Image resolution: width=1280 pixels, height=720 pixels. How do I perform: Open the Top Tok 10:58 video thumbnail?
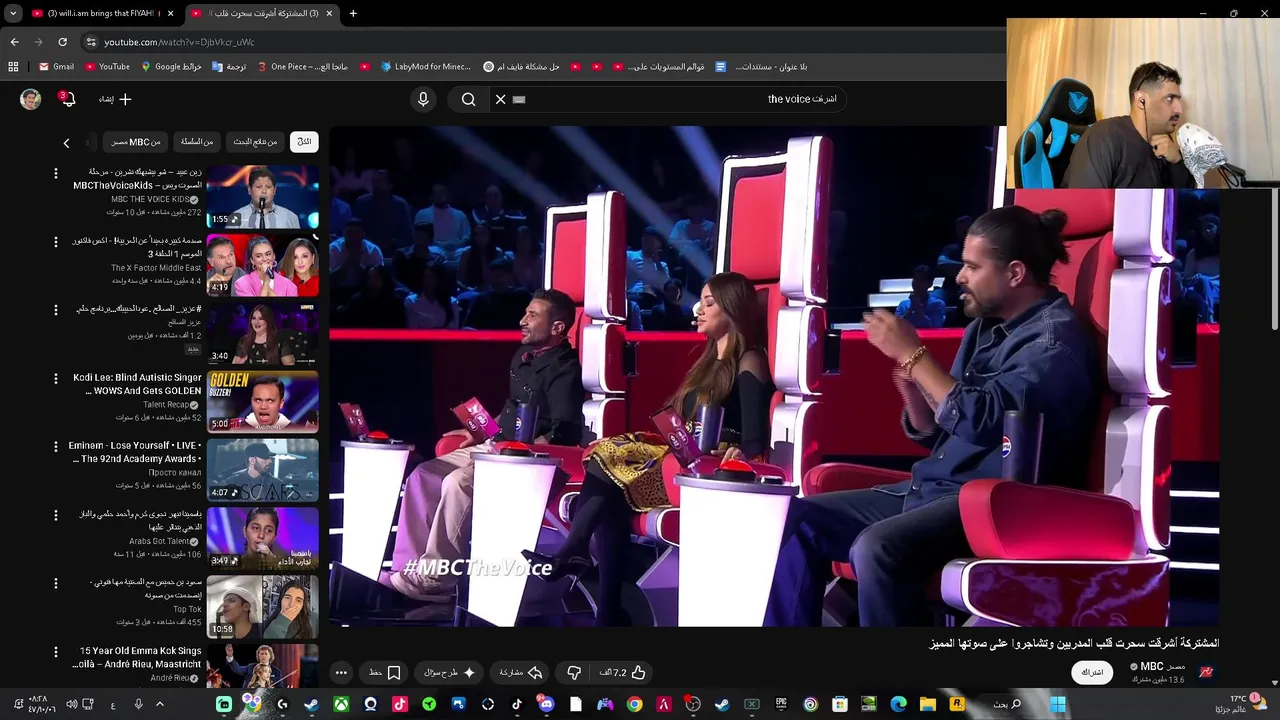[x=263, y=607]
